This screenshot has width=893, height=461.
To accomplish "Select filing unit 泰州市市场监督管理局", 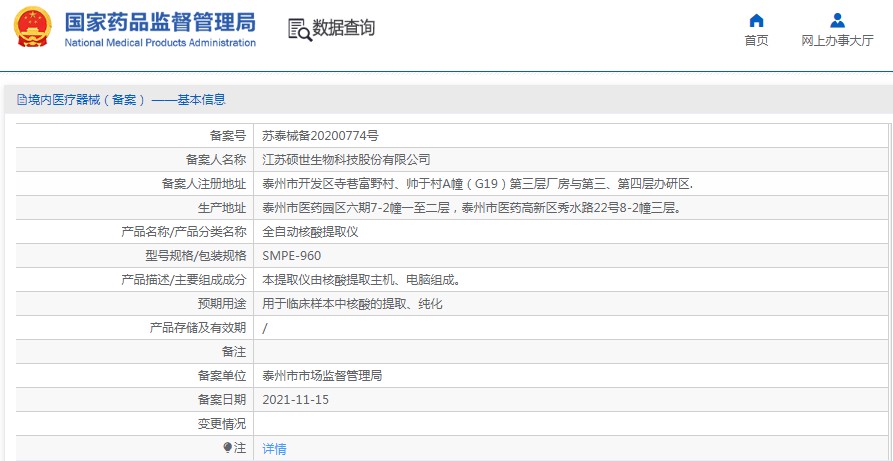I will tap(322, 376).
